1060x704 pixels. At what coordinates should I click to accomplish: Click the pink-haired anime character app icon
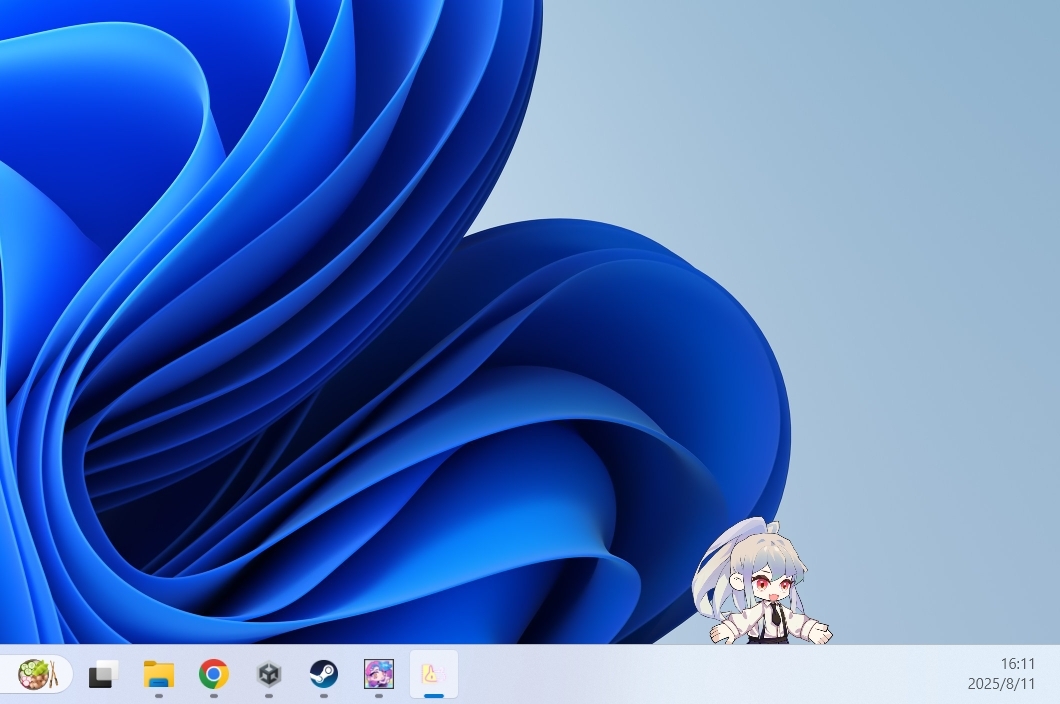tap(378, 675)
